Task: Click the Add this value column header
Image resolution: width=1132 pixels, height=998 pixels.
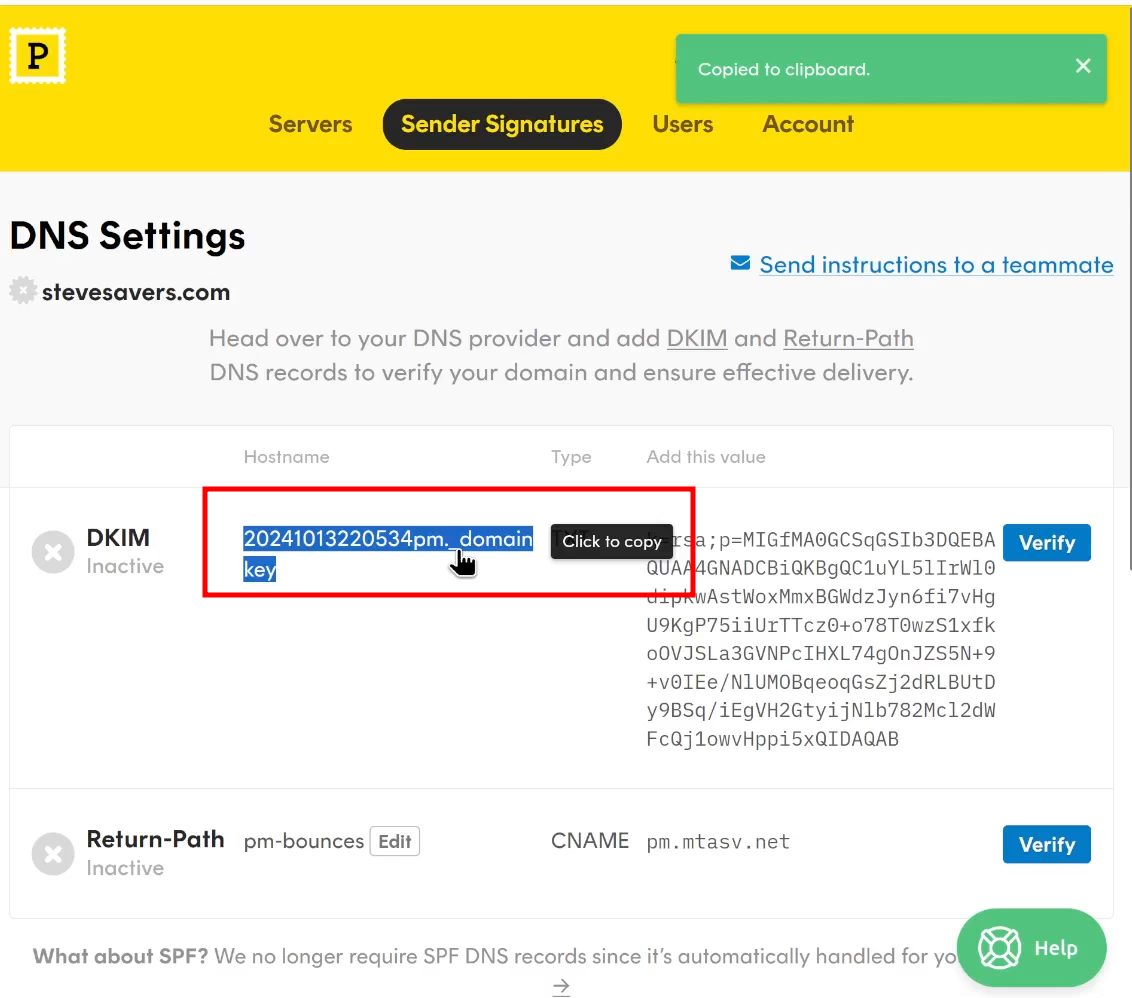Action: coord(705,457)
